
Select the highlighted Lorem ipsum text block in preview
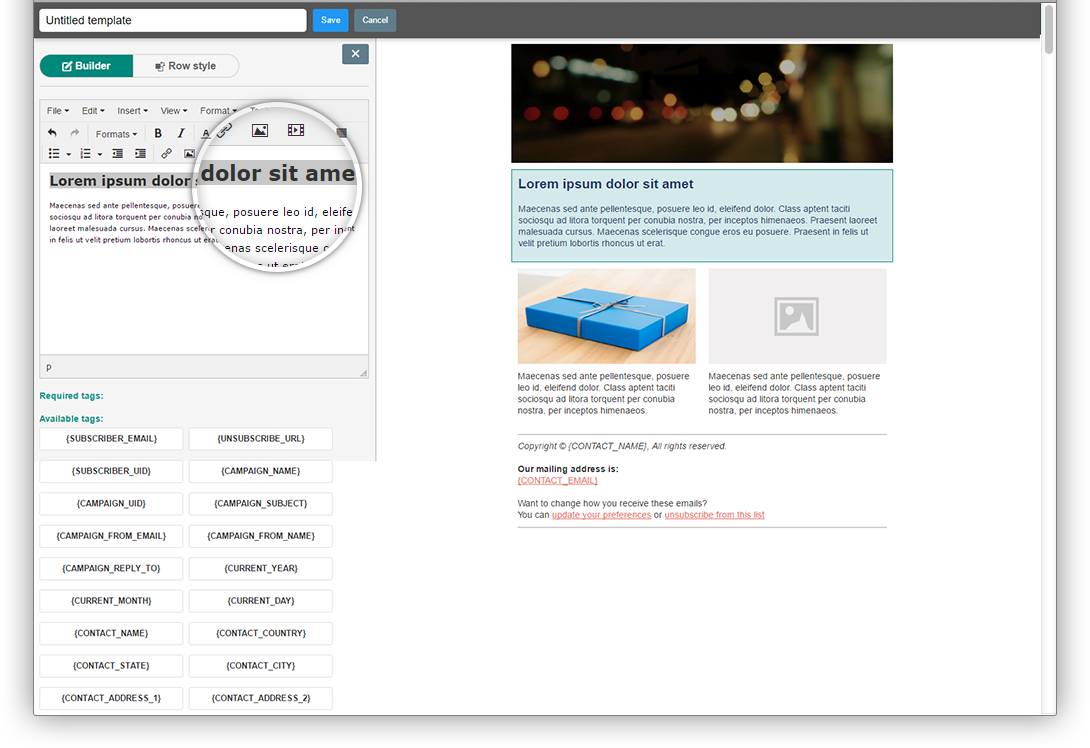coord(701,216)
